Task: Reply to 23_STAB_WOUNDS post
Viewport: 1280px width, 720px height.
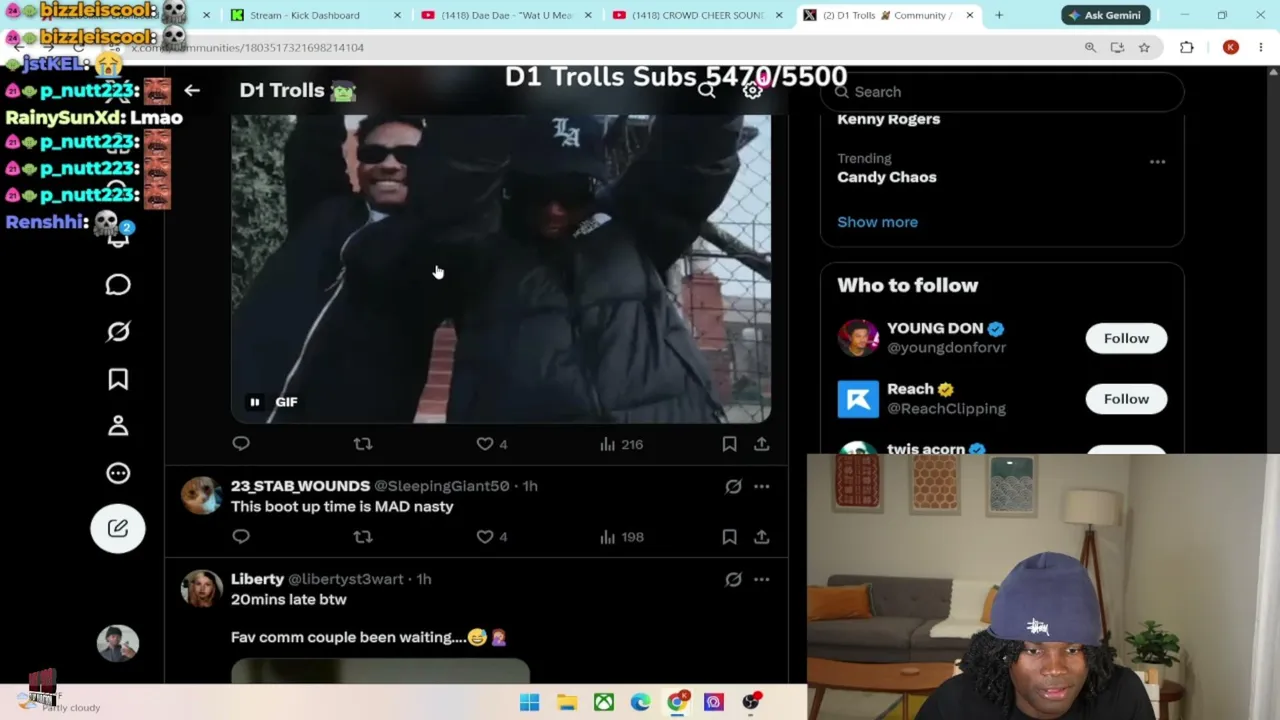Action: tap(241, 537)
